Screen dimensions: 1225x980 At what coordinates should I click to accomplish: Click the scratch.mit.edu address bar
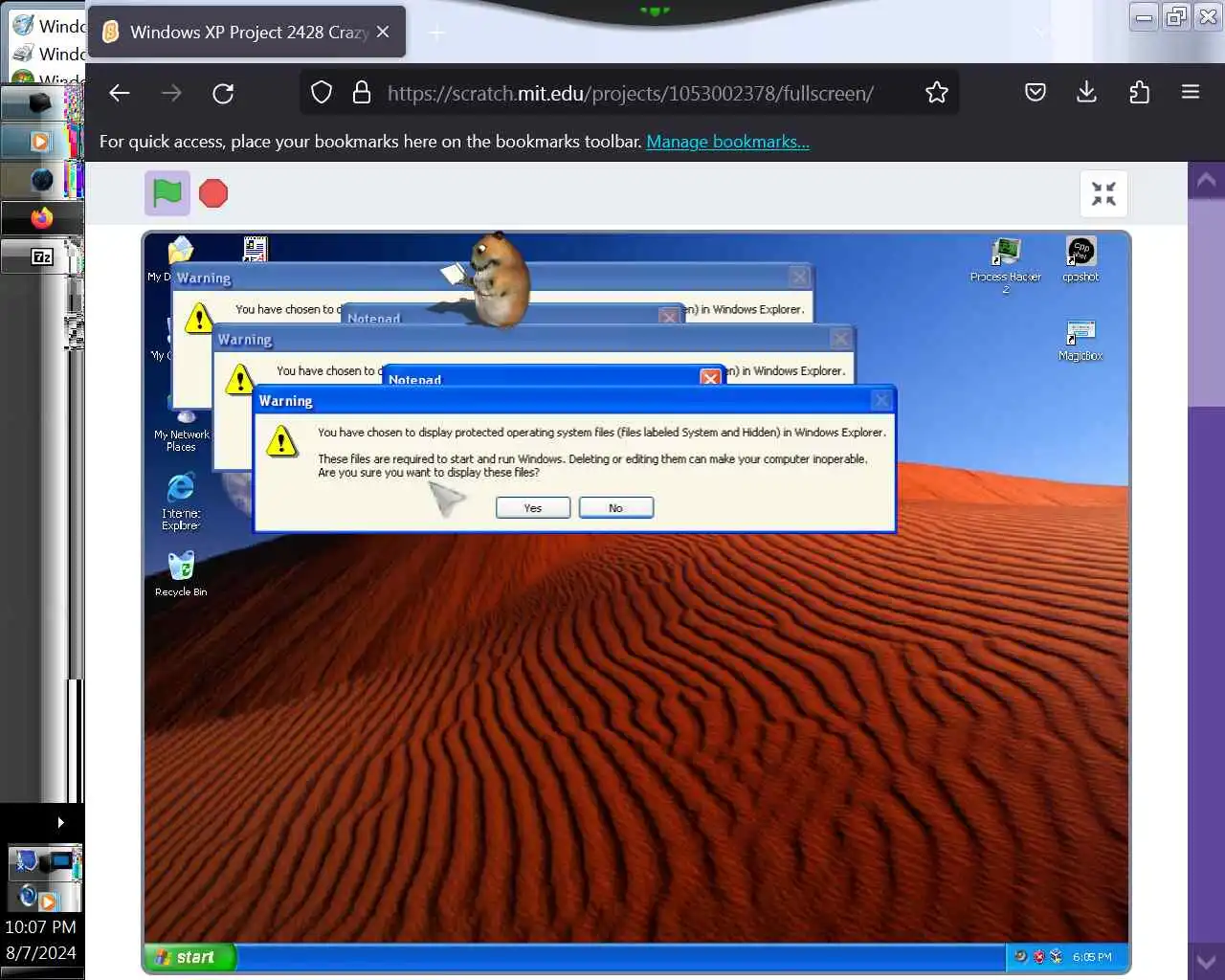[x=630, y=93]
